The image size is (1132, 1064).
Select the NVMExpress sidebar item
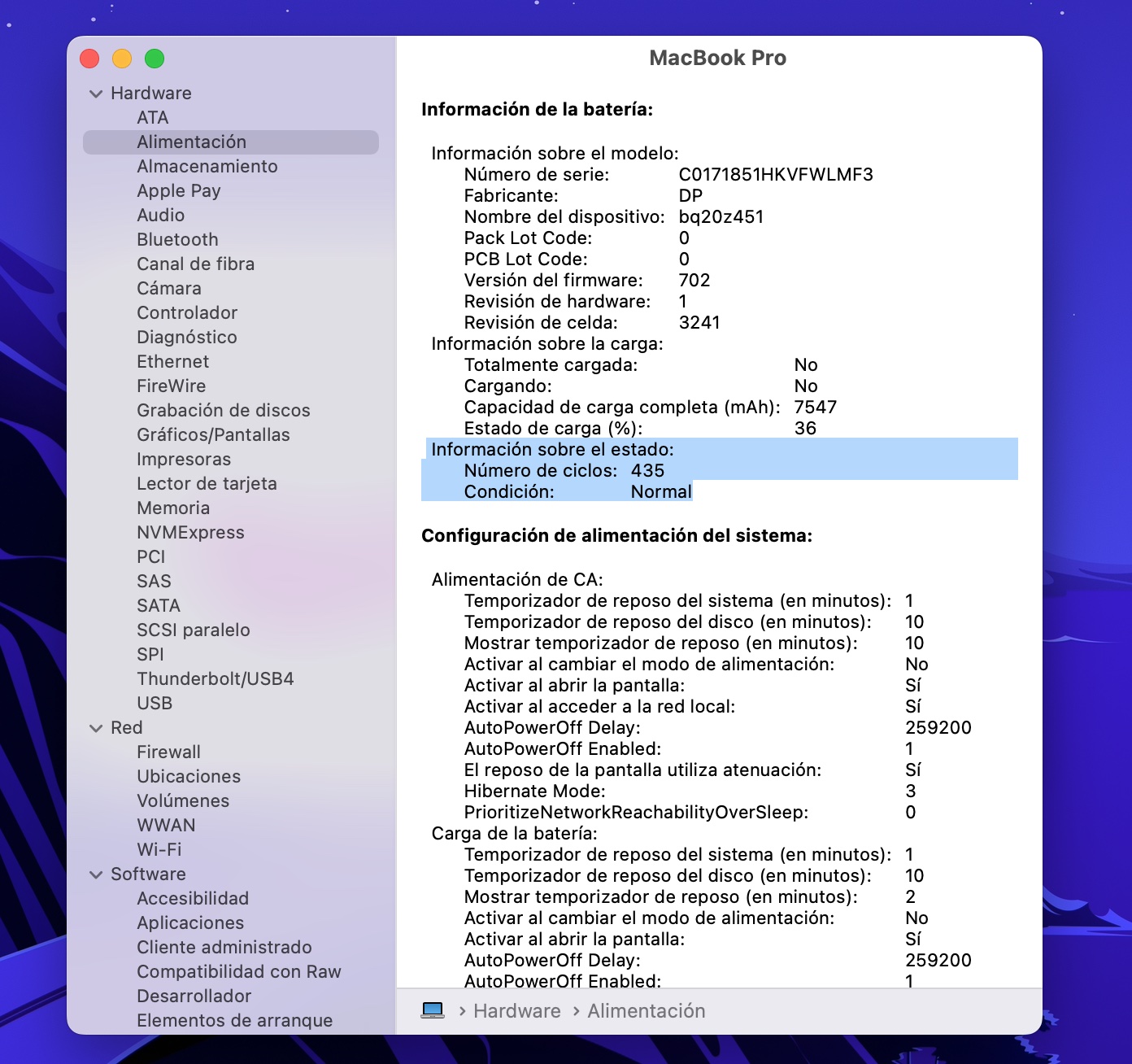tap(190, 533)
